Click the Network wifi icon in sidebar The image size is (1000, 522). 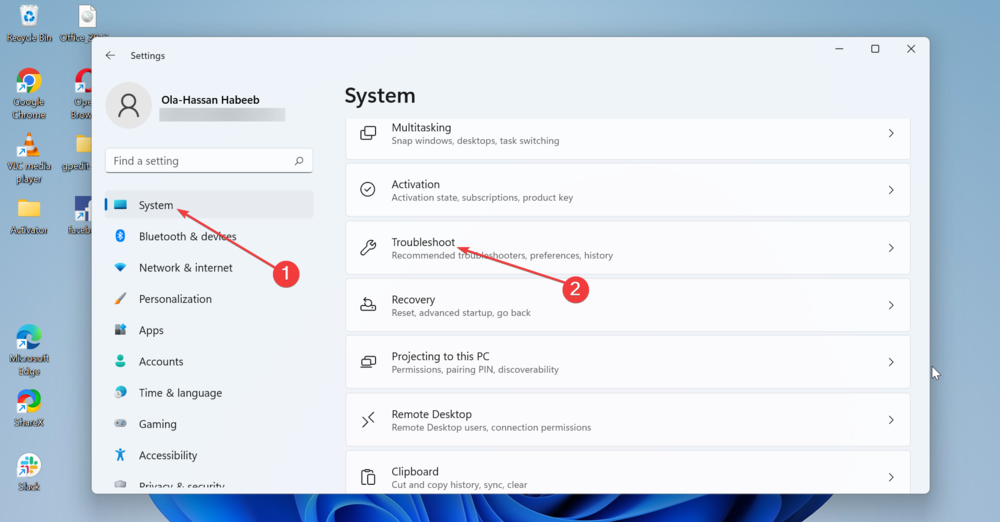[x=120, y=267]
